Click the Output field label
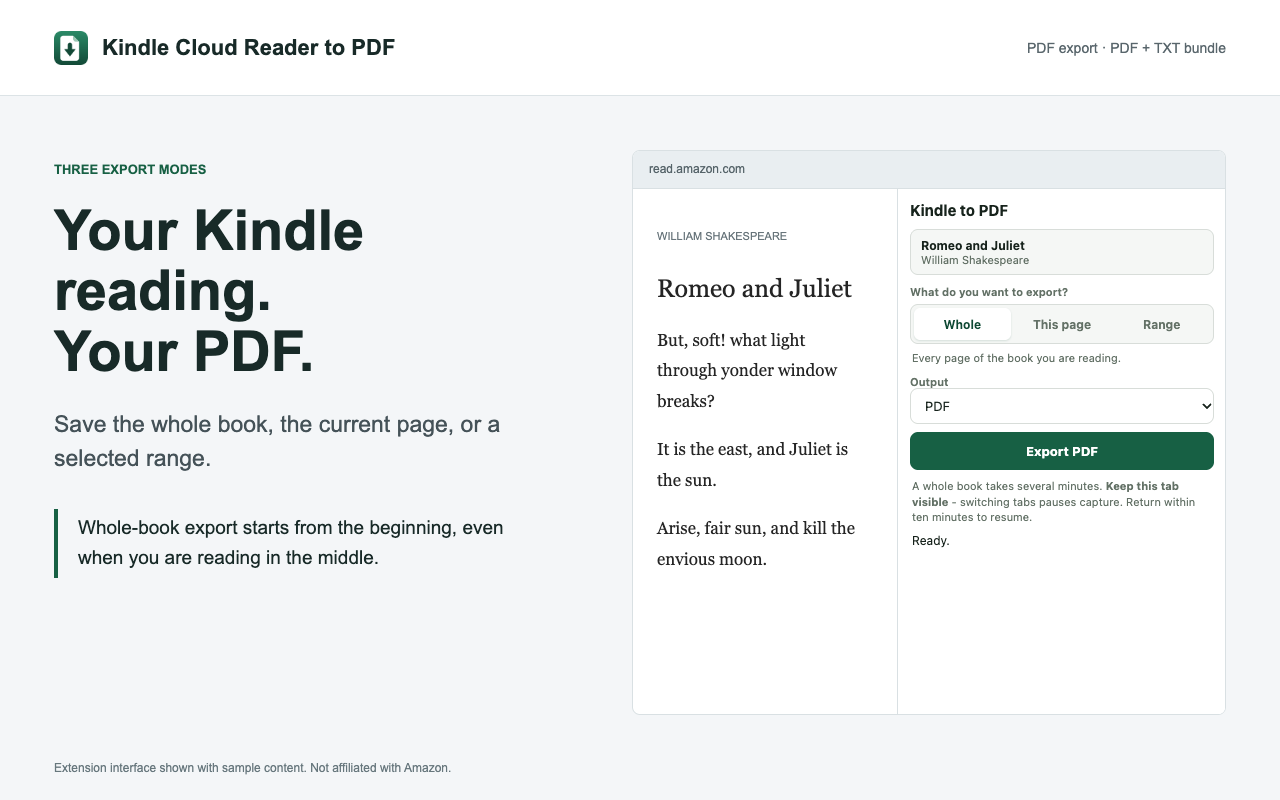Viewport: 1280px width, 800px height. click(x=929, y=382)
